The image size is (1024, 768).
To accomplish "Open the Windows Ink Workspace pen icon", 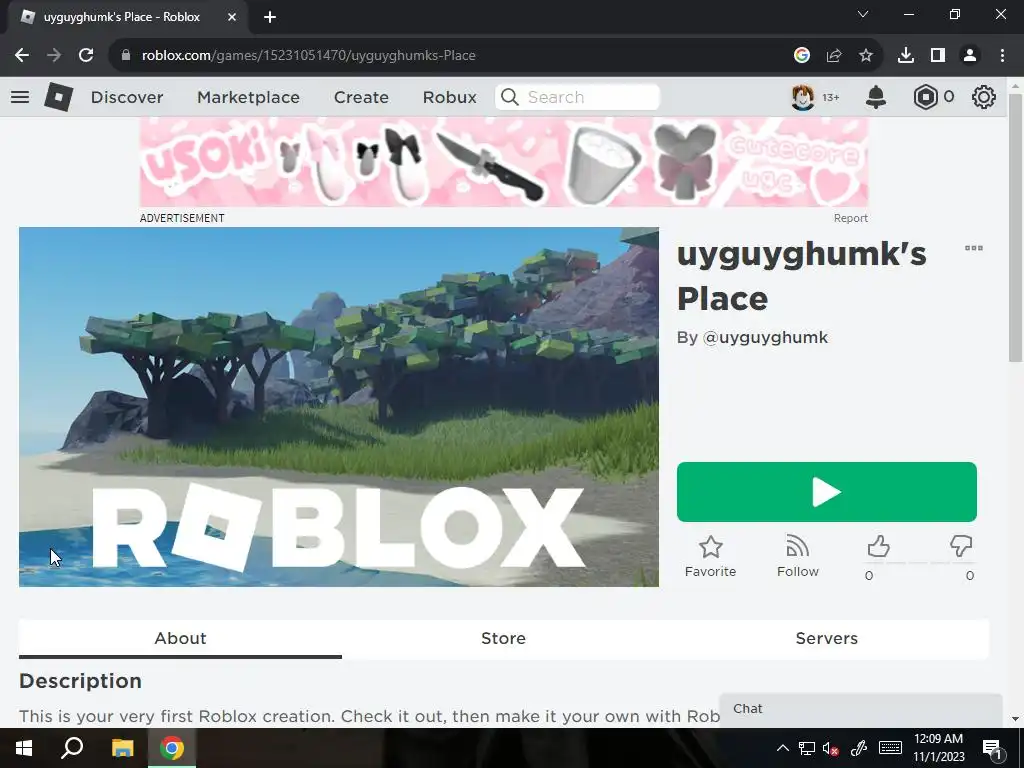I will 859,748.
